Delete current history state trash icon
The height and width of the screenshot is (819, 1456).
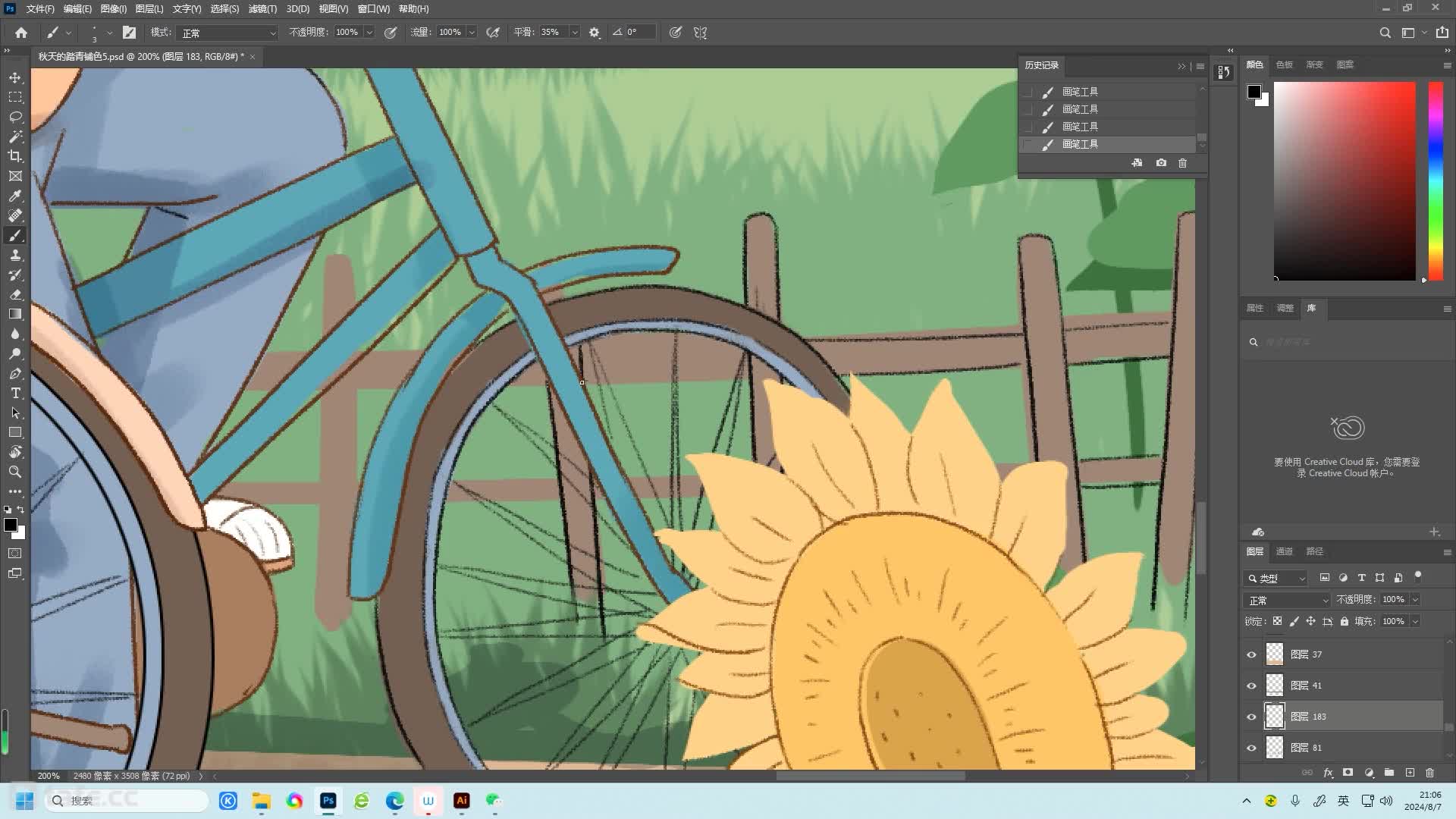[1182, 163]
